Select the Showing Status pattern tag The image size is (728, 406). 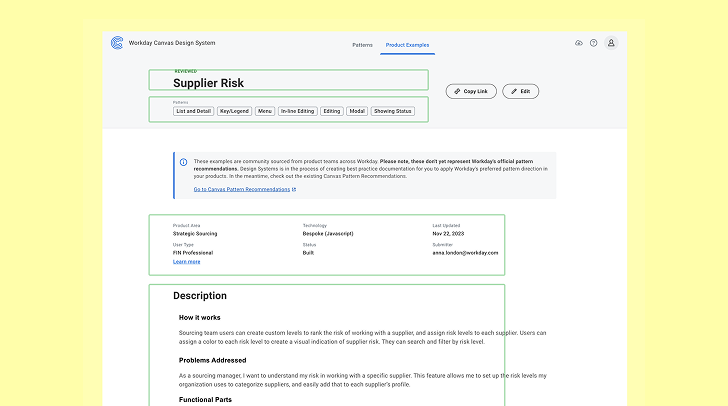[393, 111]
